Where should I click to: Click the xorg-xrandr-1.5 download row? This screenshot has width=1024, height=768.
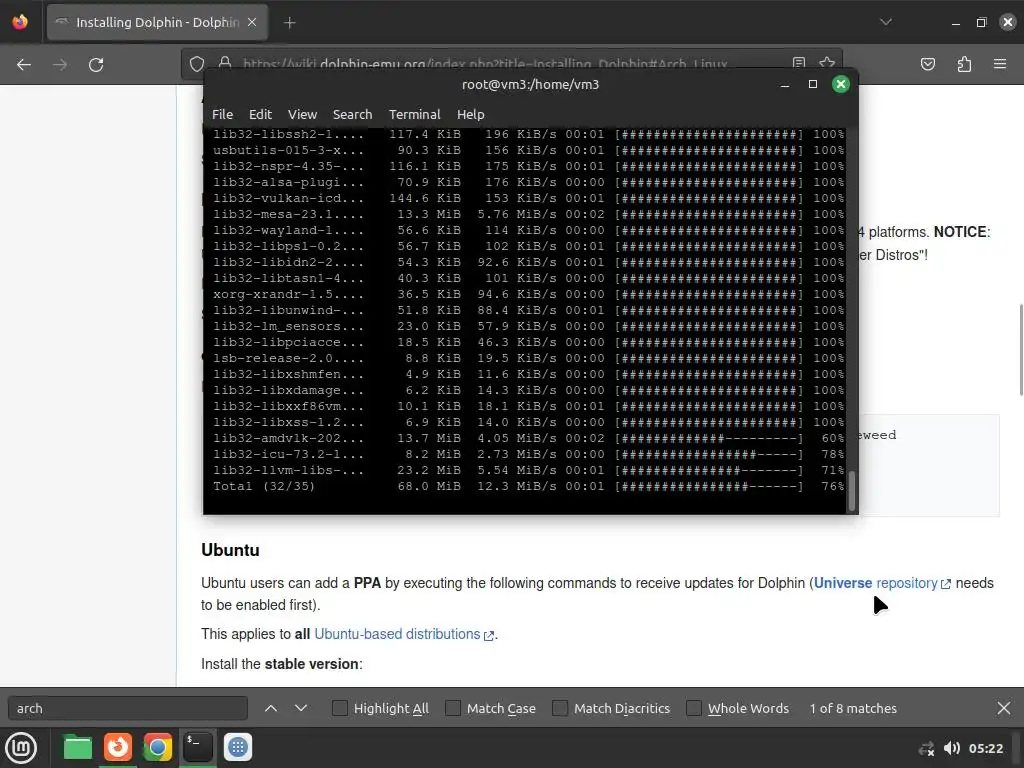click(x=528, y=295)
